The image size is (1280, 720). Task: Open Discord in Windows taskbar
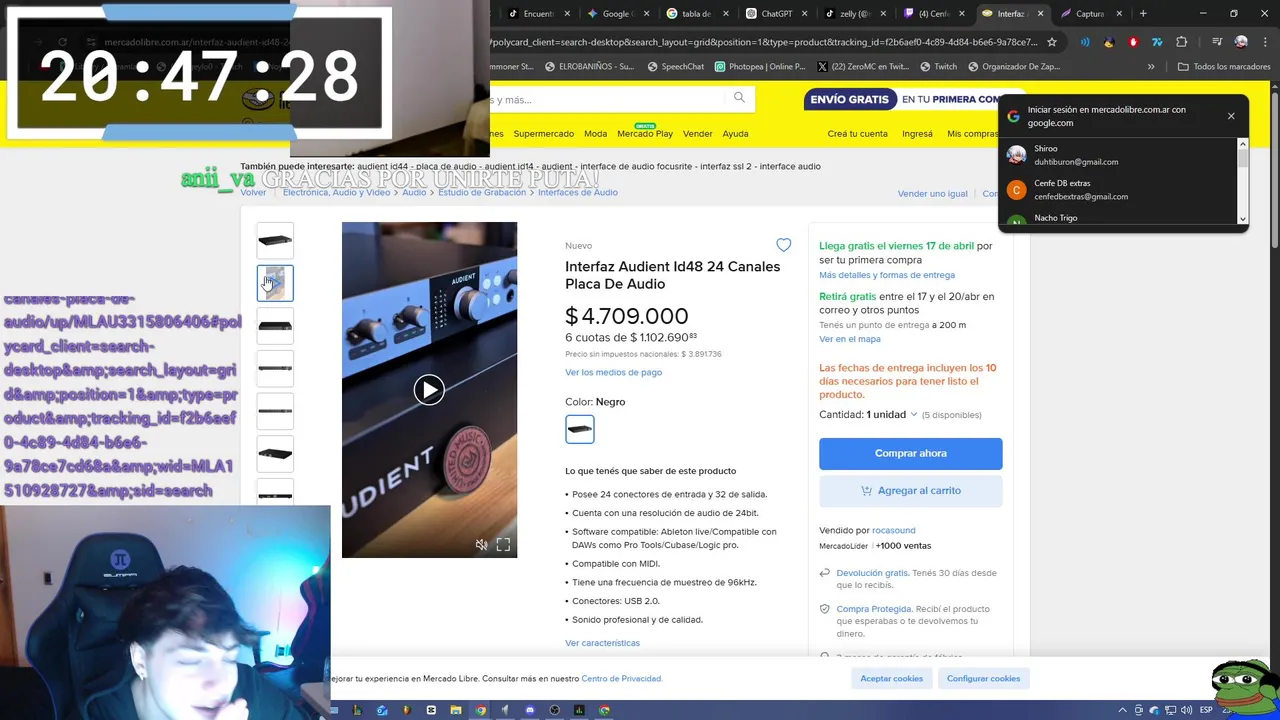tap(530, 710)
